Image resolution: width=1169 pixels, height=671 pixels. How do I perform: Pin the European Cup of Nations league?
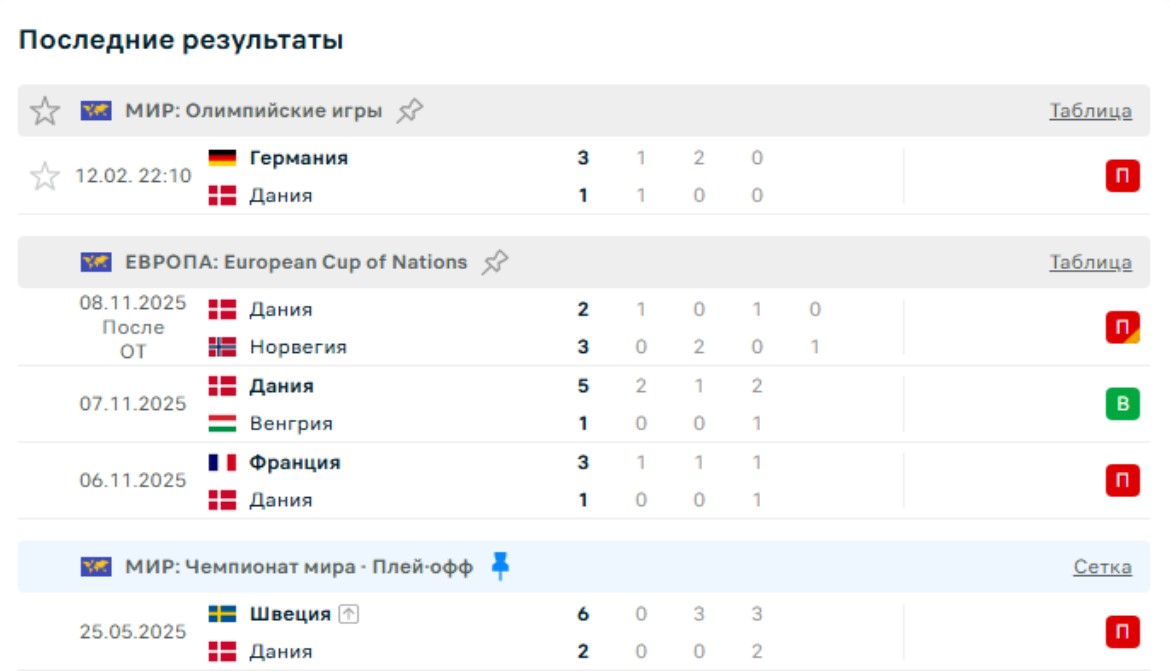tap(494, 262)
